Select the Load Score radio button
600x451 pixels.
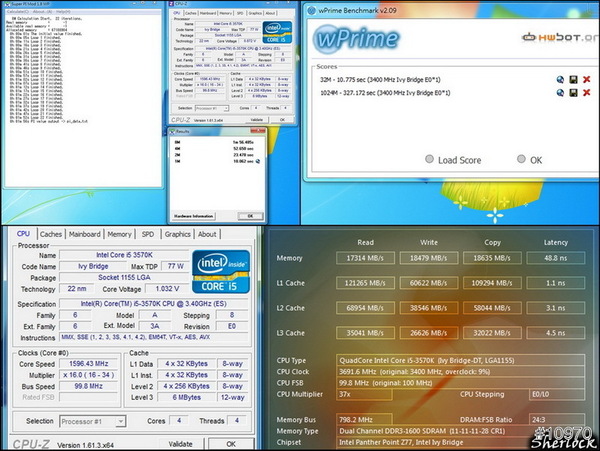point(430,159)
